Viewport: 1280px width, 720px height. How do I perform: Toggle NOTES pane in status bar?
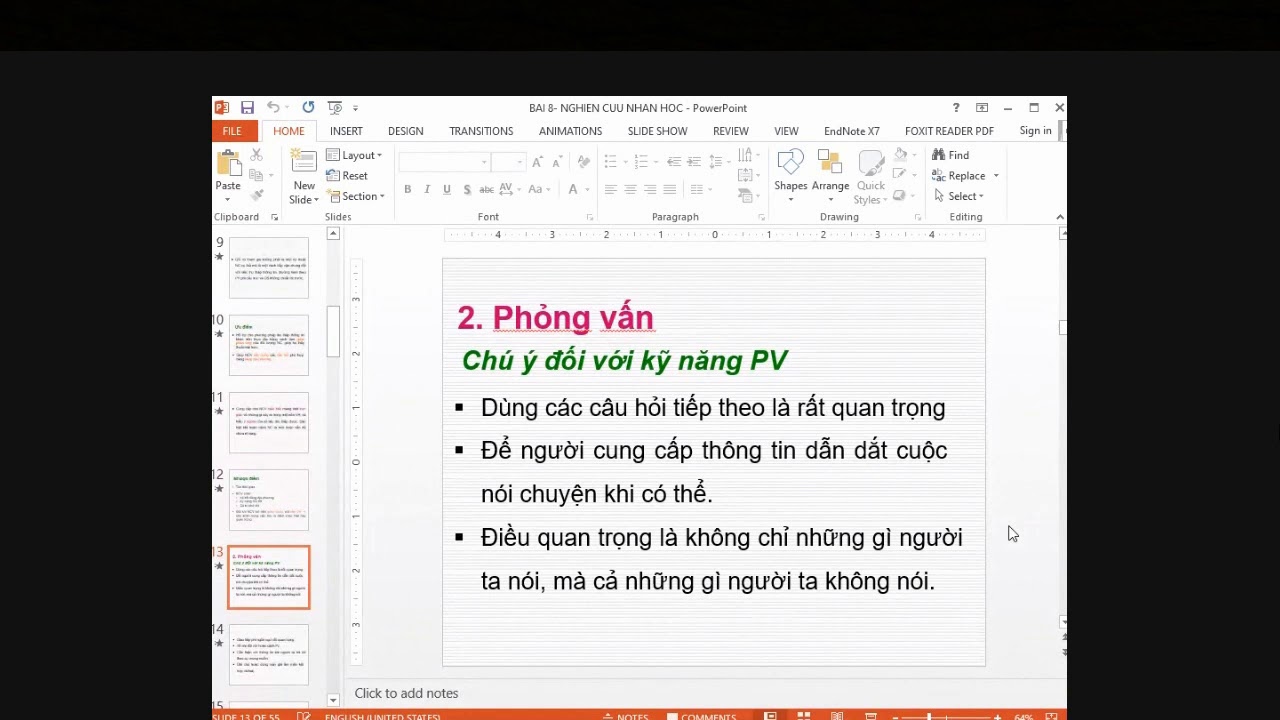point(626,716)
